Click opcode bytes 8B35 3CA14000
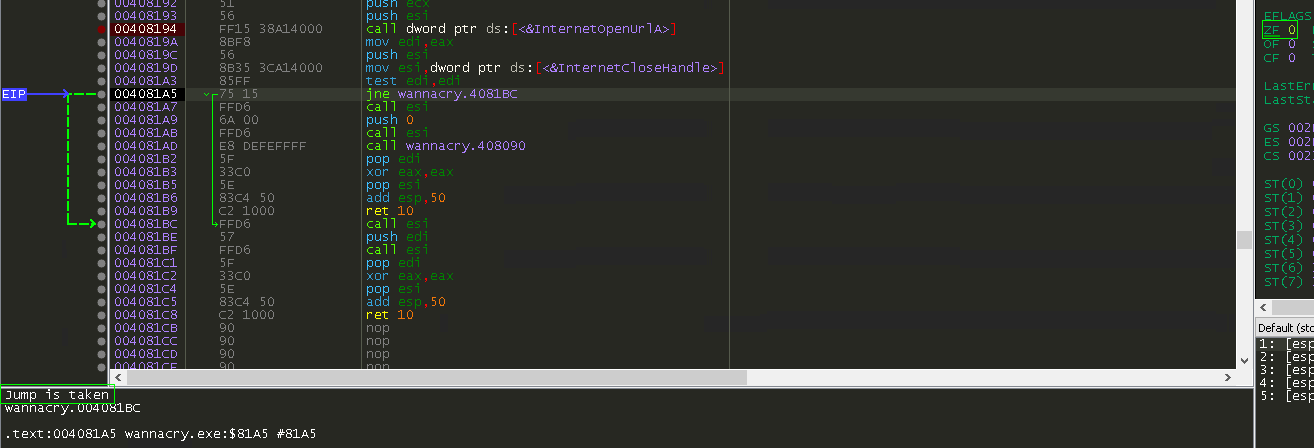This screenshot has height=448, width=1314. click(x=271, y=68)
